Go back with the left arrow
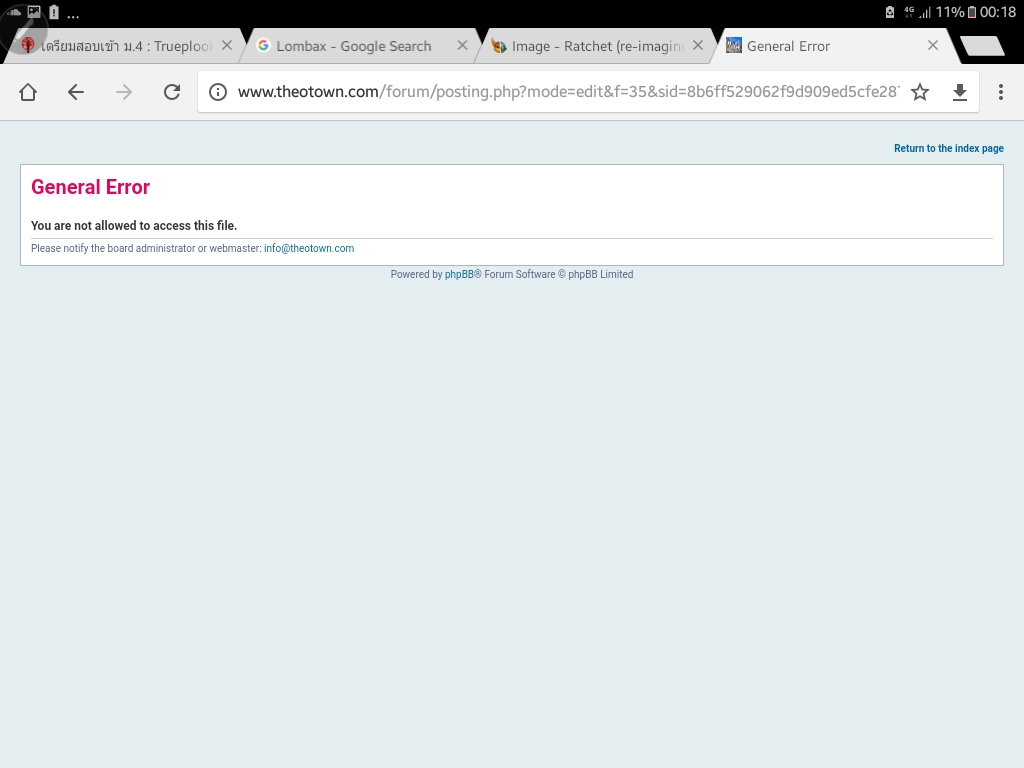Screen dimensions: 1024x768 [76, 92]
